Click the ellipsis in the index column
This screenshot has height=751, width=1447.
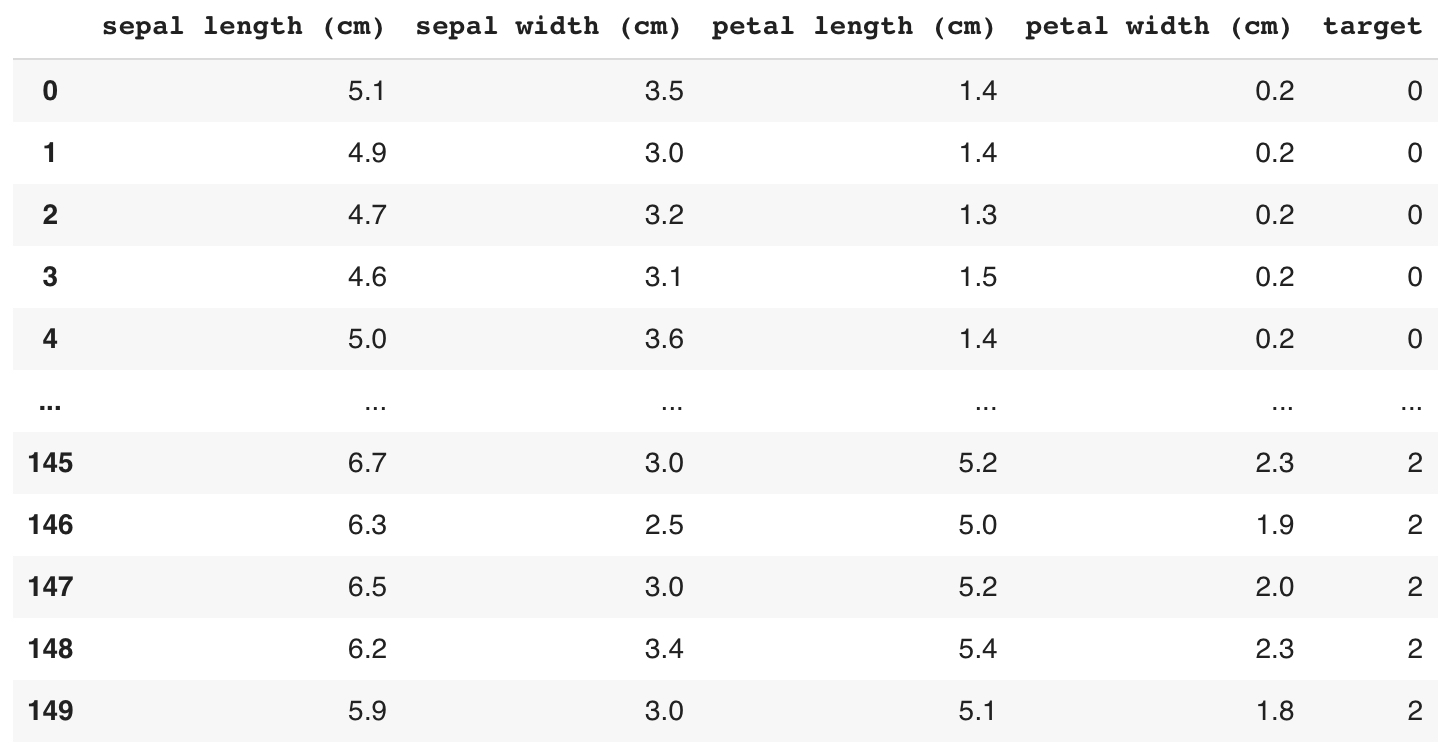pyautogui.click(x=47, y=403)
